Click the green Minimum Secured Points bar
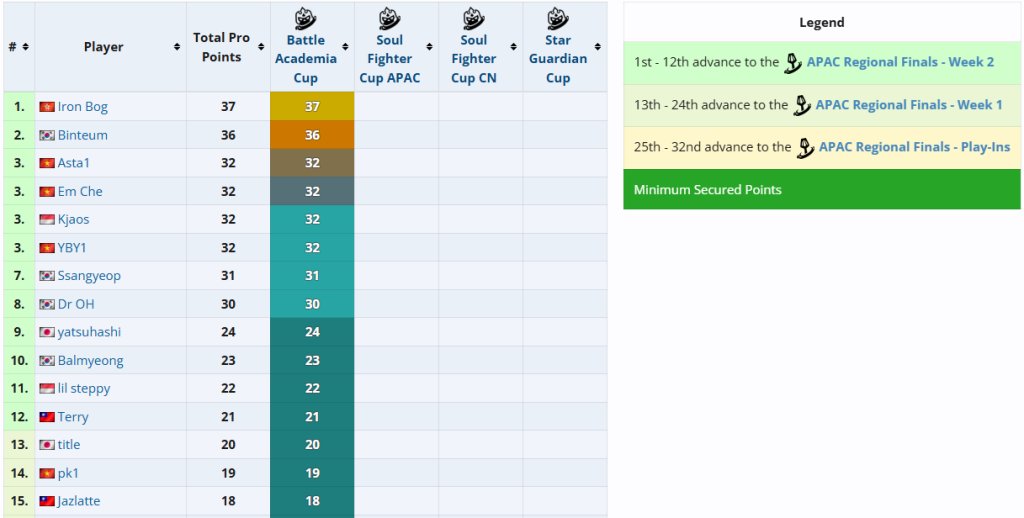 tap(821, 190)
